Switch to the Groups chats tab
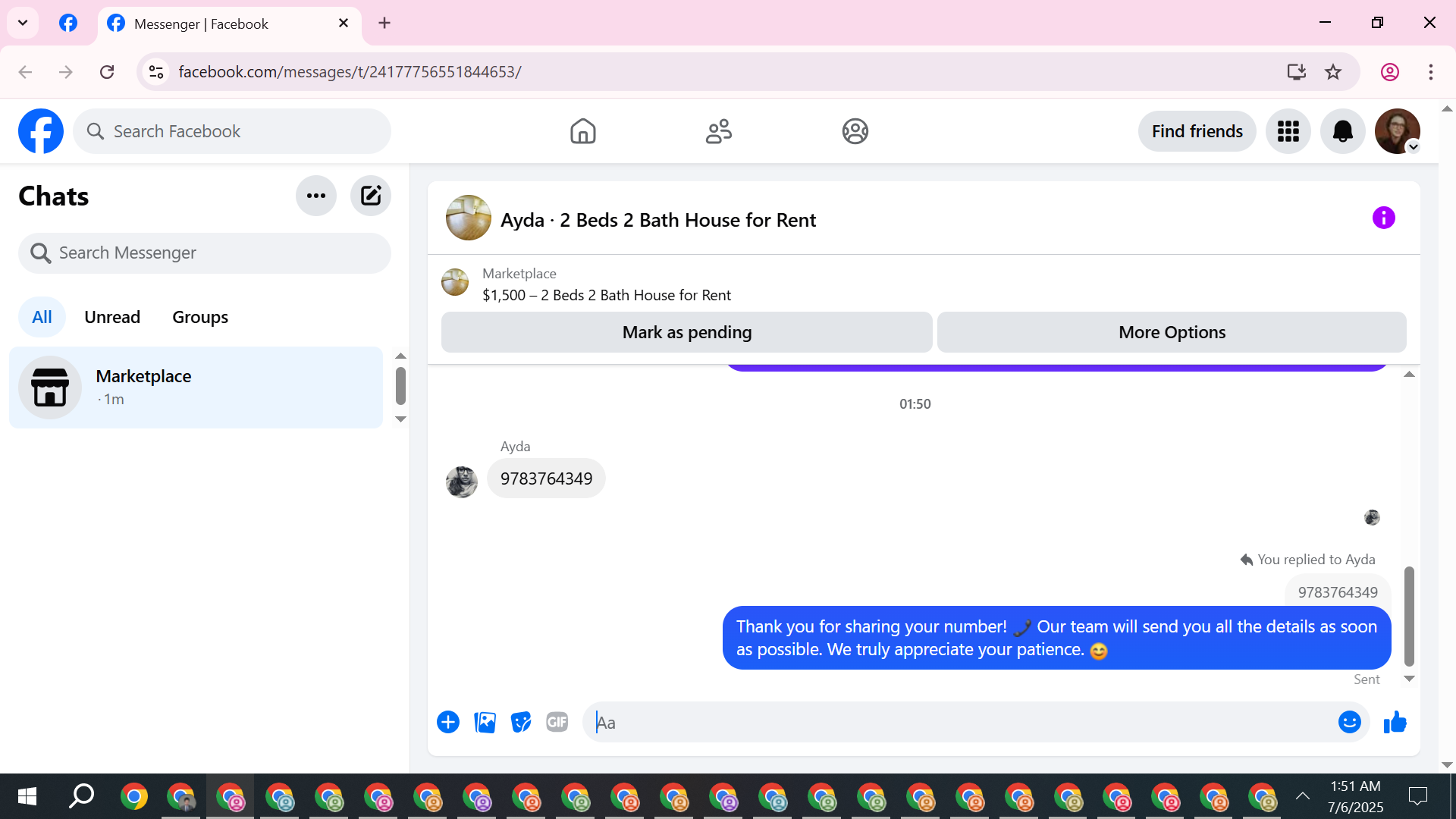 [200, 317]
